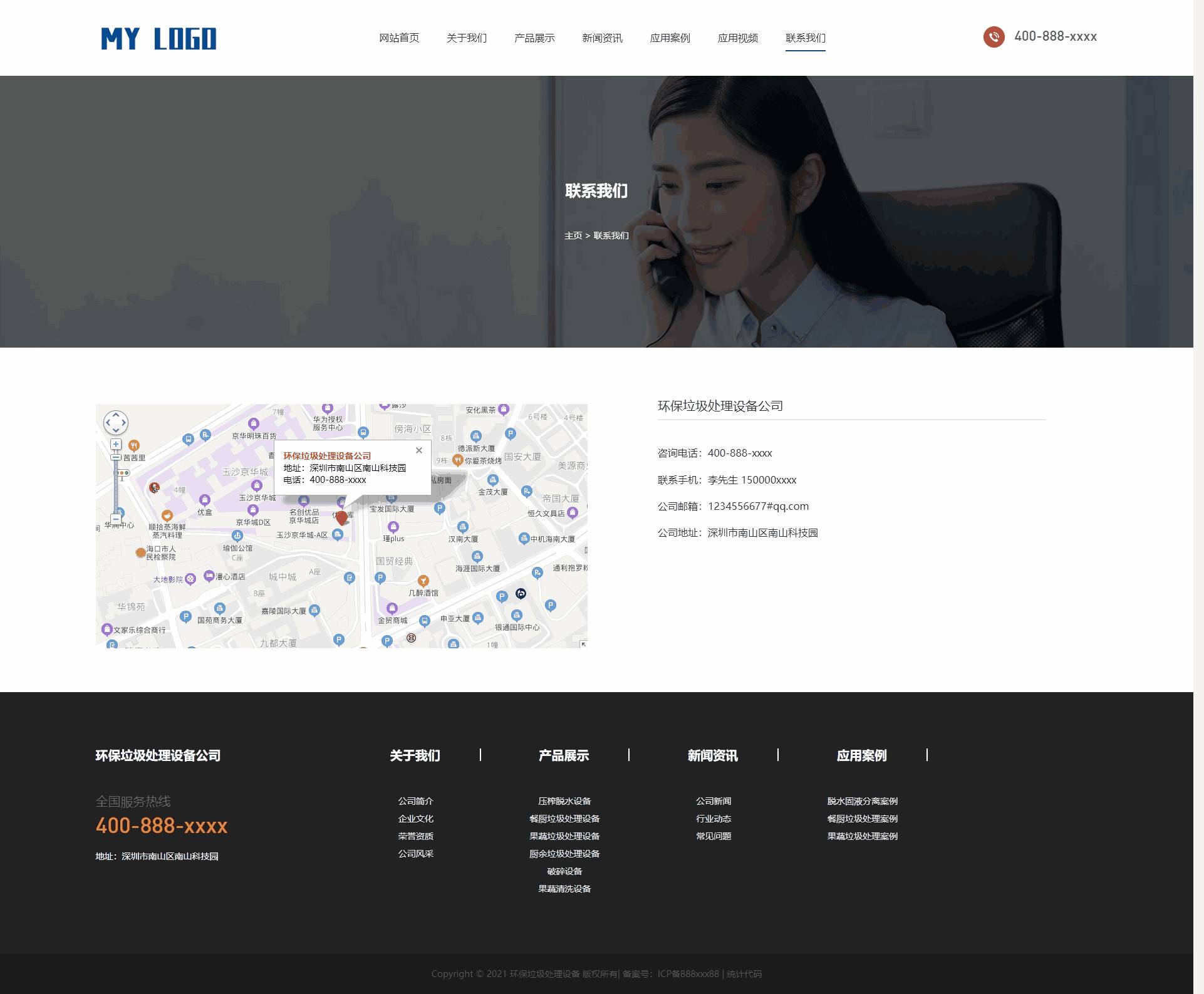Open 公司简介 footer link
1204x994 pixels.
415,801
